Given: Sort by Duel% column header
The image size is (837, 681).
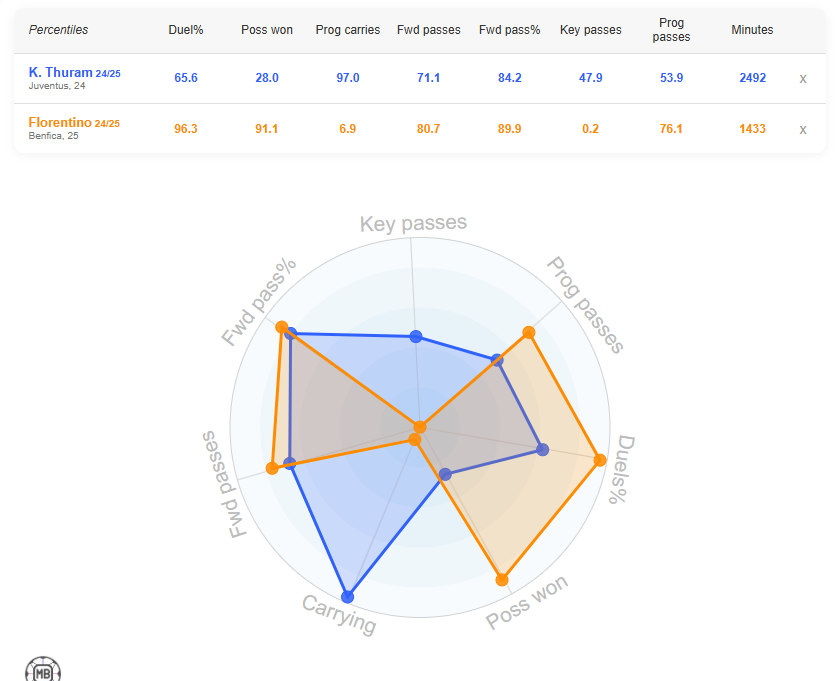Looking at the screenshot, I should 186,30.
